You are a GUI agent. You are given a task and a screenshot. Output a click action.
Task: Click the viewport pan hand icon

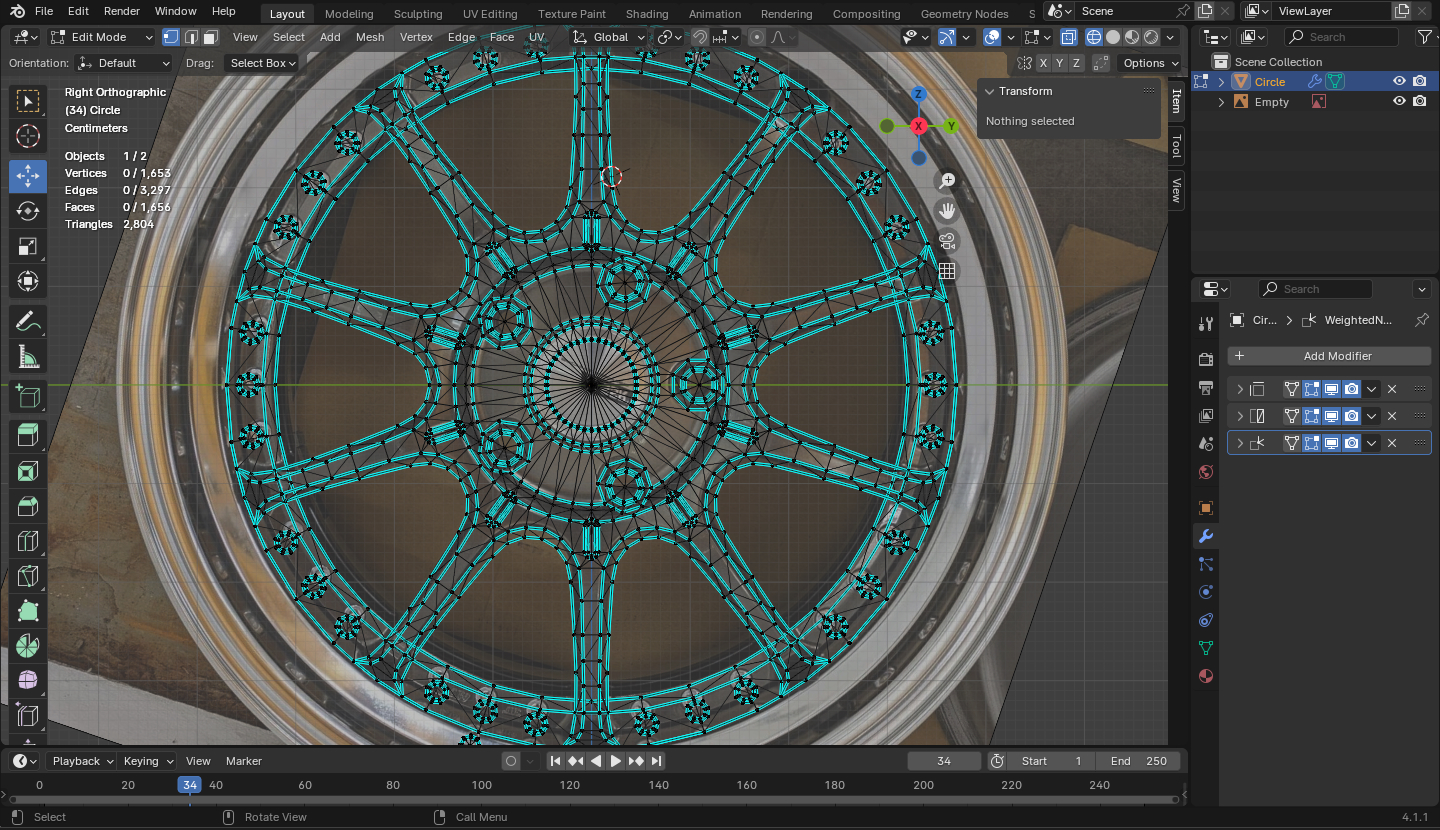[947, 211]
